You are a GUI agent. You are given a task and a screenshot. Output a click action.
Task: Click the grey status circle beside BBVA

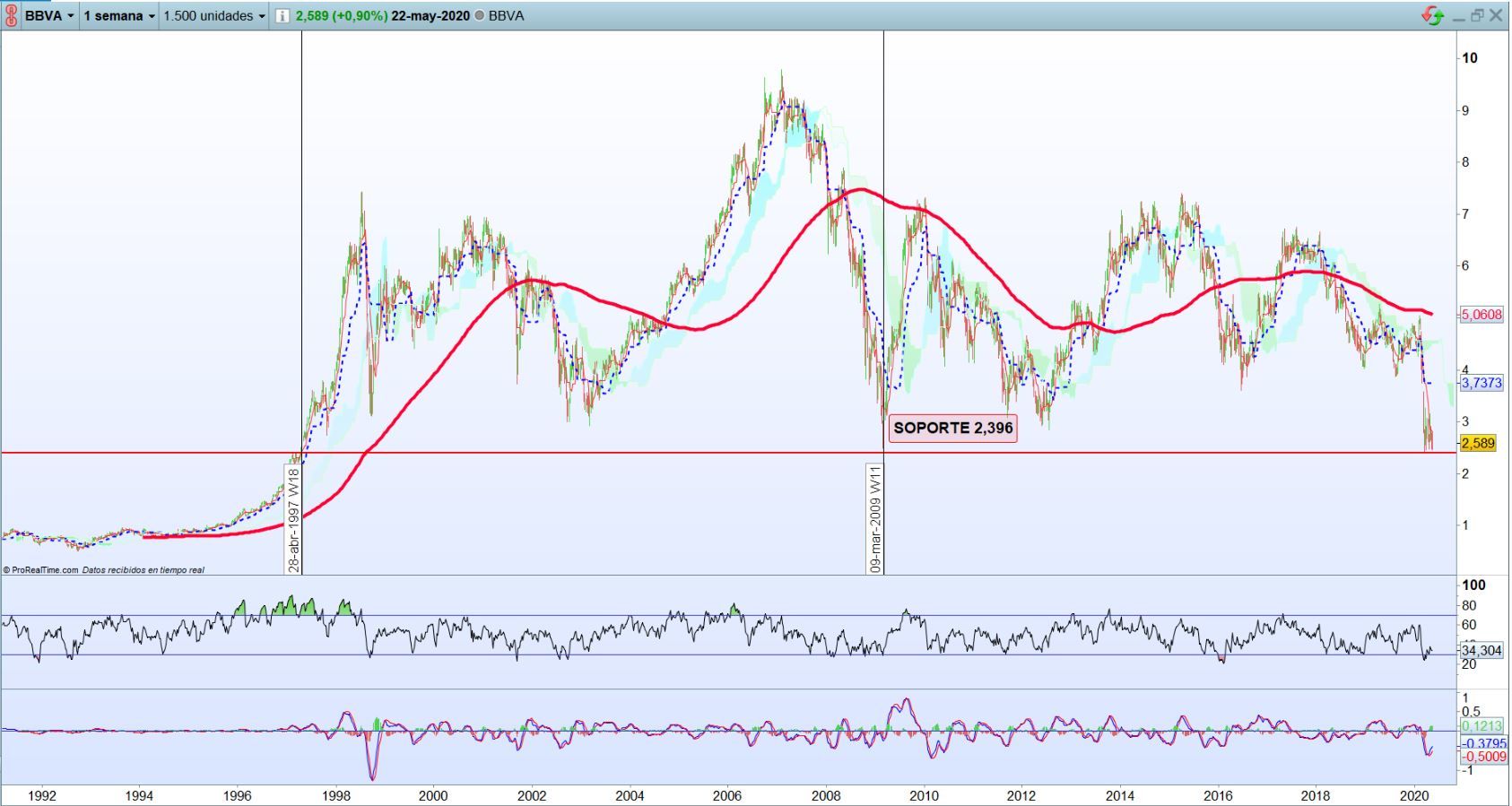(479, 16)
